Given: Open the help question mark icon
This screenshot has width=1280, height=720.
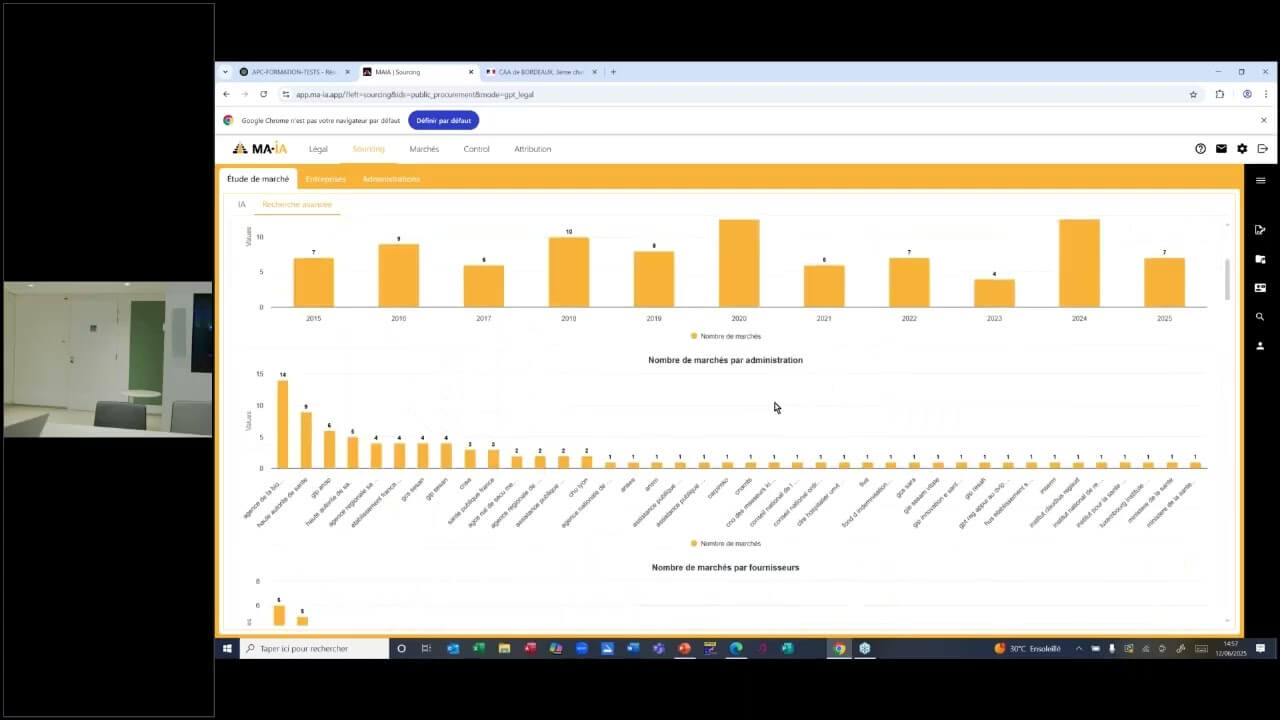Looking at the screenshot, I should 1200,149.
